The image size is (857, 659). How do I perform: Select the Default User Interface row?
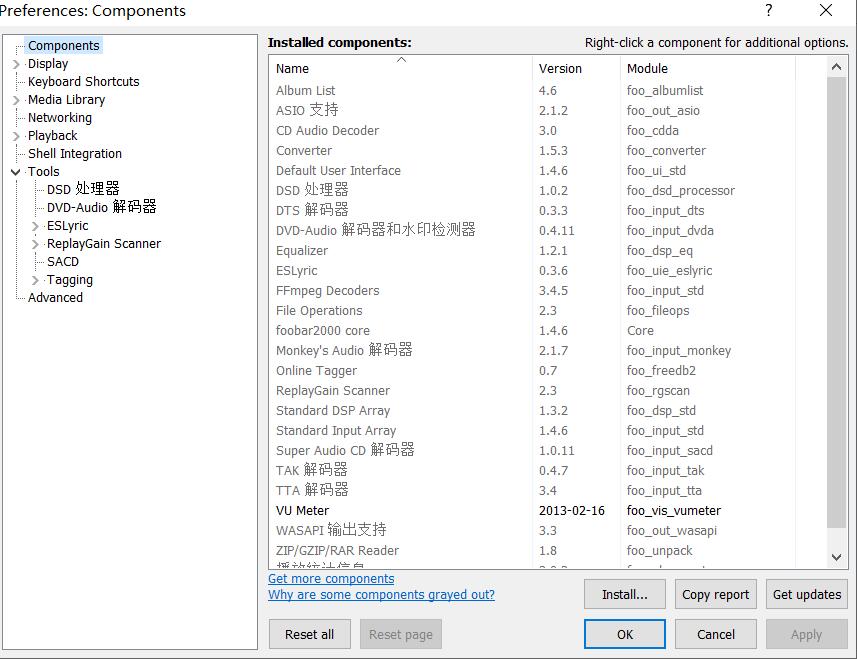[x=548, y=171]
